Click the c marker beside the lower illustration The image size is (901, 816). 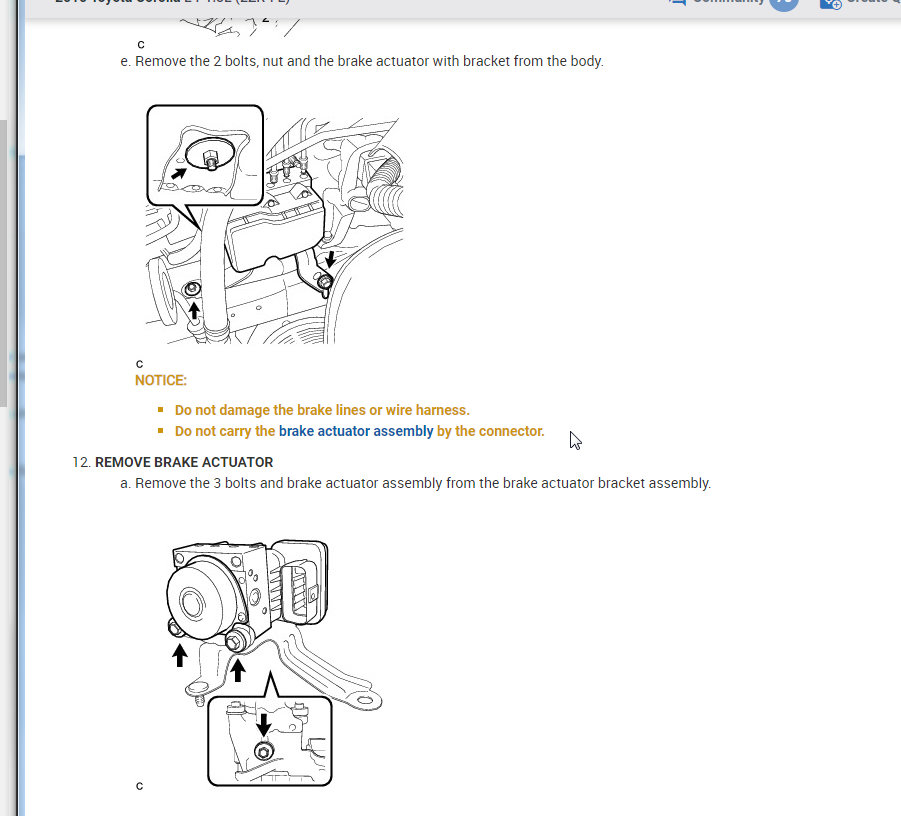point(139,786)
